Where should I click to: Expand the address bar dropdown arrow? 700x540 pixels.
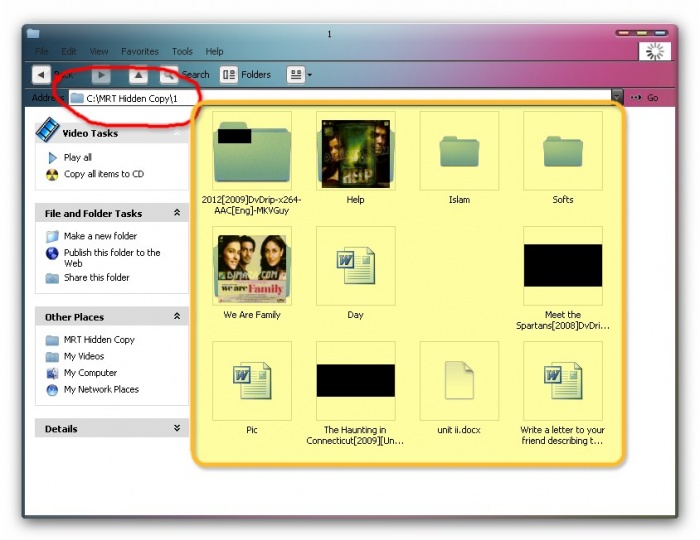(617, 98)
